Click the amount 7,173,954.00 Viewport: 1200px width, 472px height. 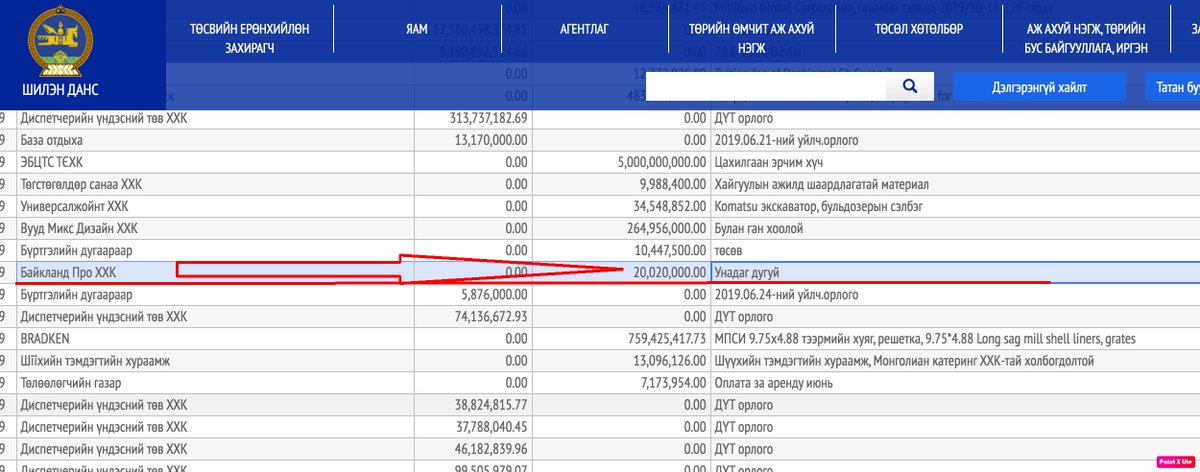click(x=672, y=382)
